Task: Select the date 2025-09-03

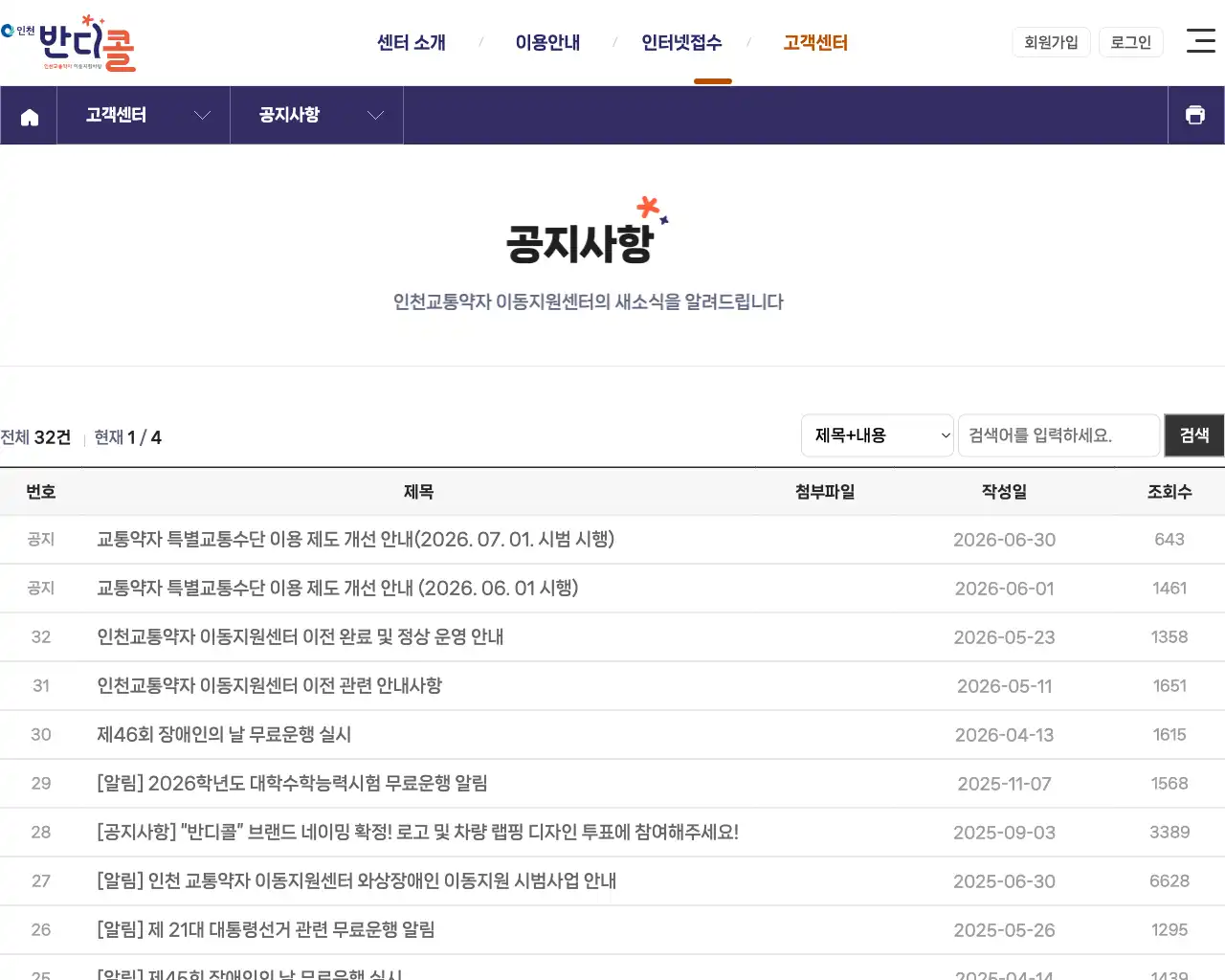Action: tap(1004, 833)
